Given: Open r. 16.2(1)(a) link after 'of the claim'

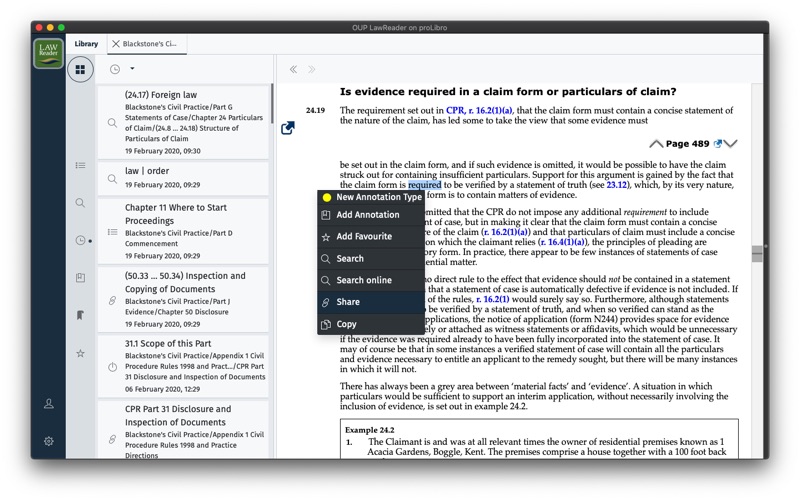Looking at the screenshot, I should pos(506,232).
